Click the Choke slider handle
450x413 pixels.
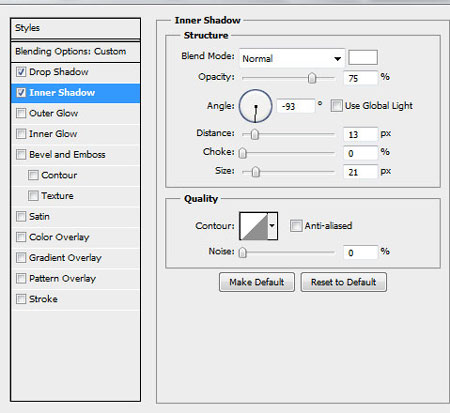pyautogui.click(x=243, y=153)
